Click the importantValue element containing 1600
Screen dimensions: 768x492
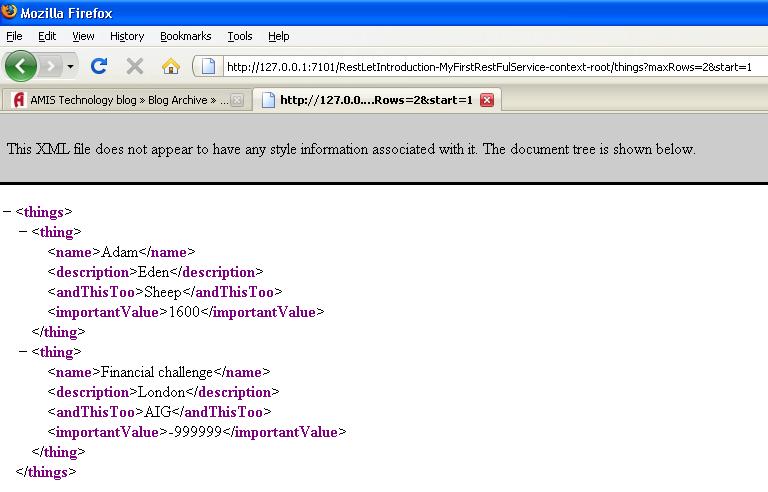coord(186,312)
